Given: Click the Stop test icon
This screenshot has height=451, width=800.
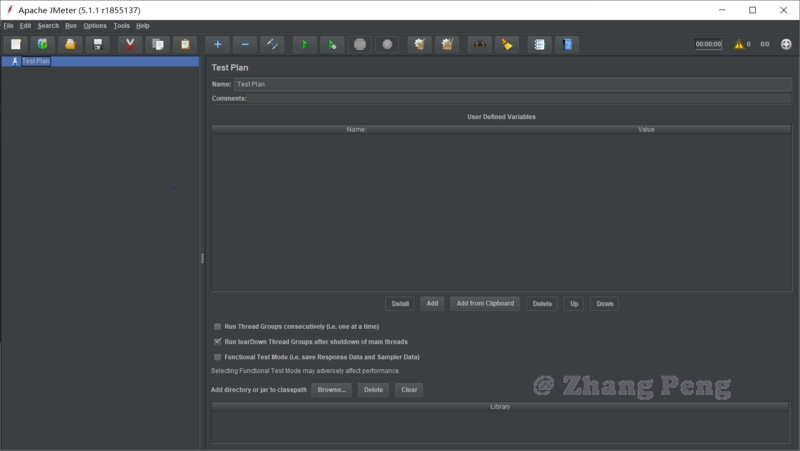Looking at the screenshot, I should point(361,44).
